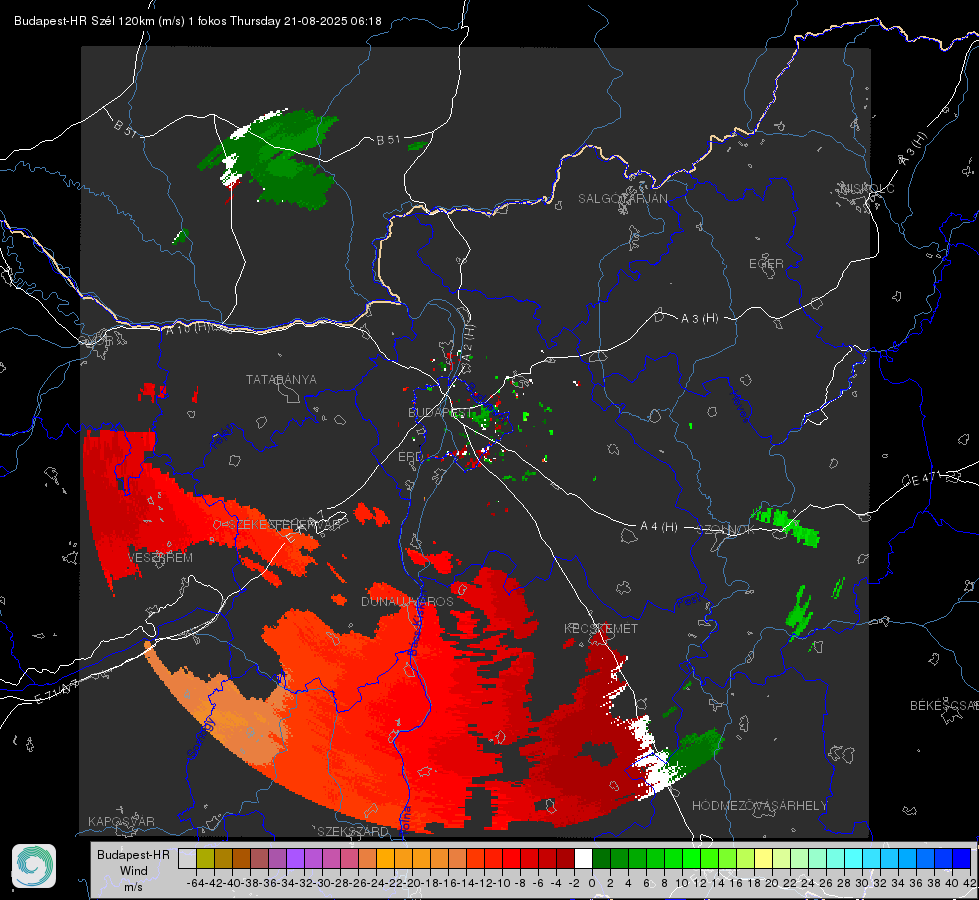Viewport: 979px width, 900px height.
Task: Click the A 10 (H) road label
Action: click(187, 327)
